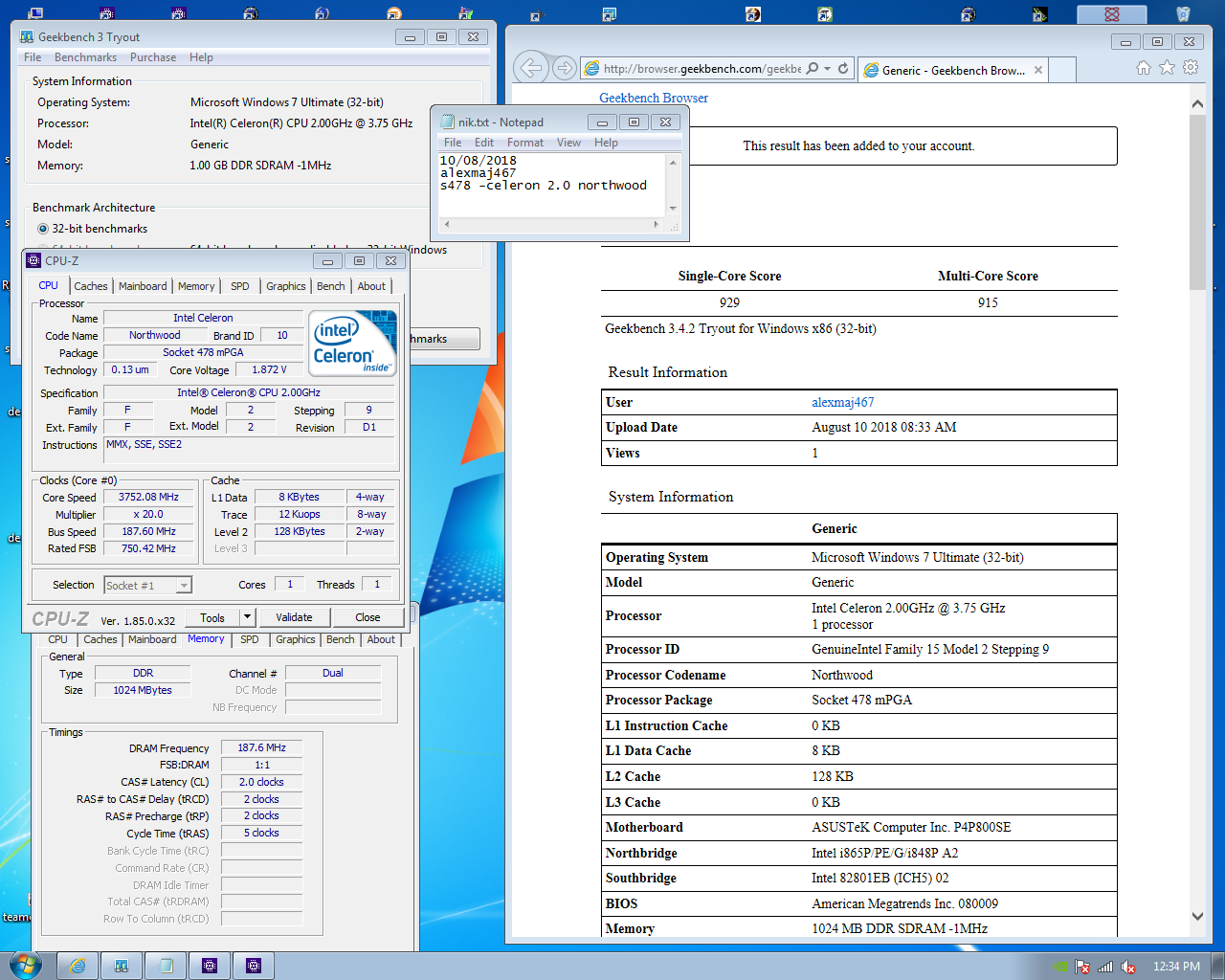Click the CPU-Z title bar icon

33,260
